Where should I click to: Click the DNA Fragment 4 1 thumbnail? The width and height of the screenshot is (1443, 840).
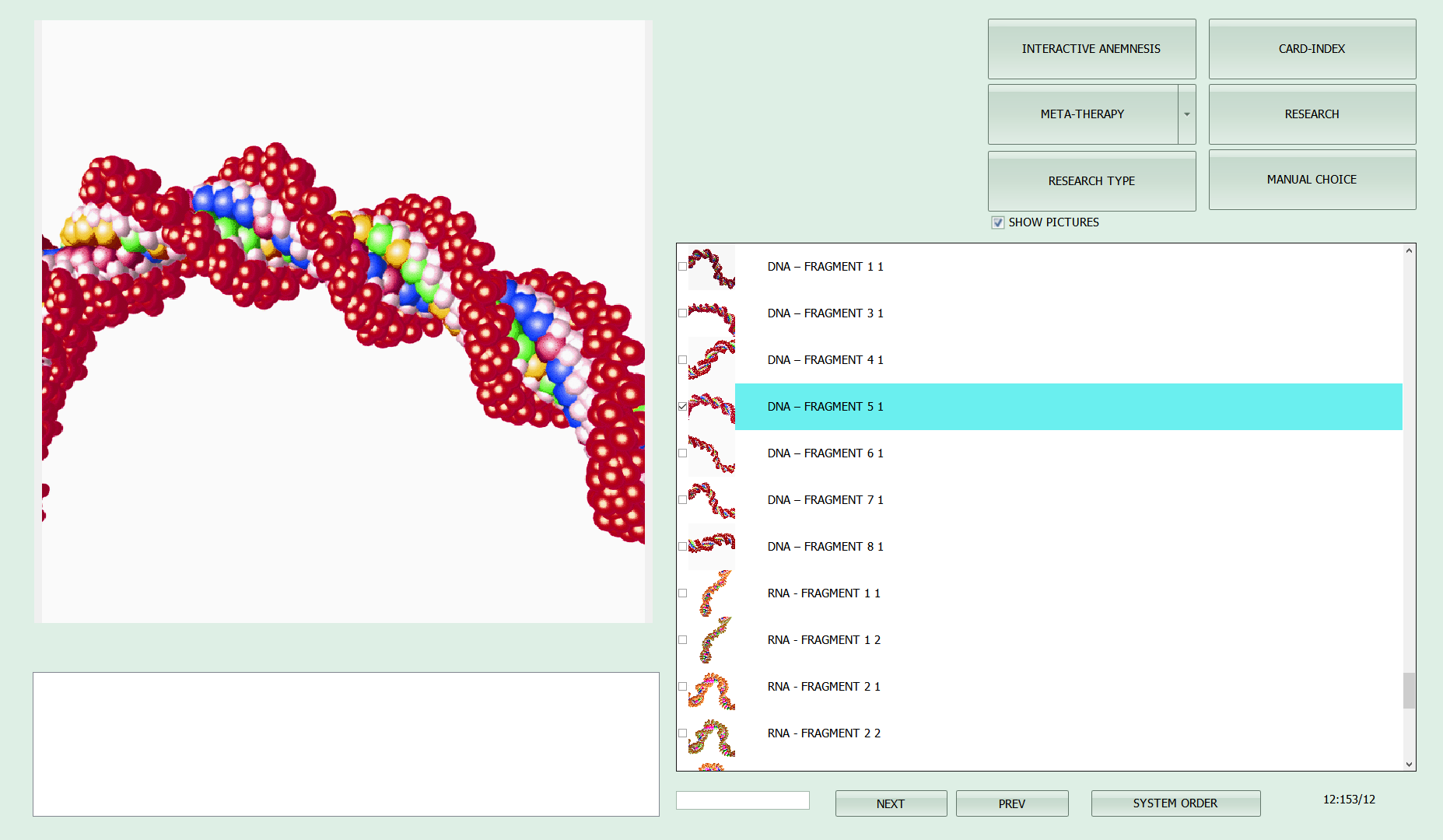711,360
